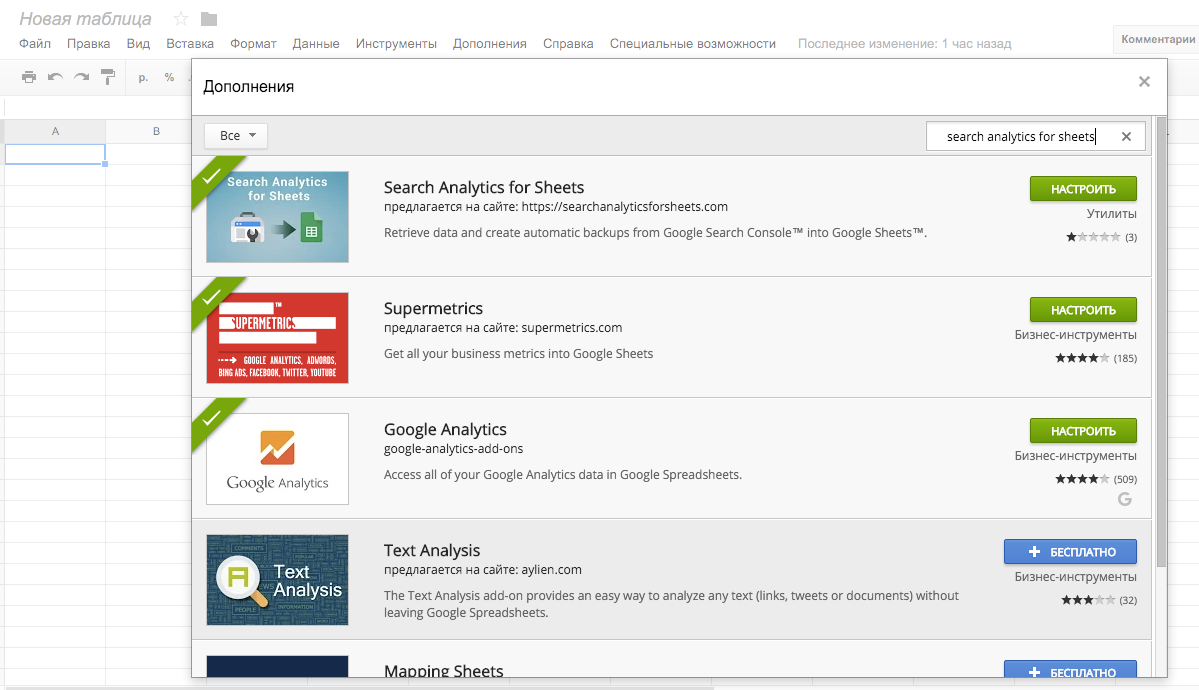Open the Файл menu
This screenshot has height=690, width=1199.
(34, 44)
